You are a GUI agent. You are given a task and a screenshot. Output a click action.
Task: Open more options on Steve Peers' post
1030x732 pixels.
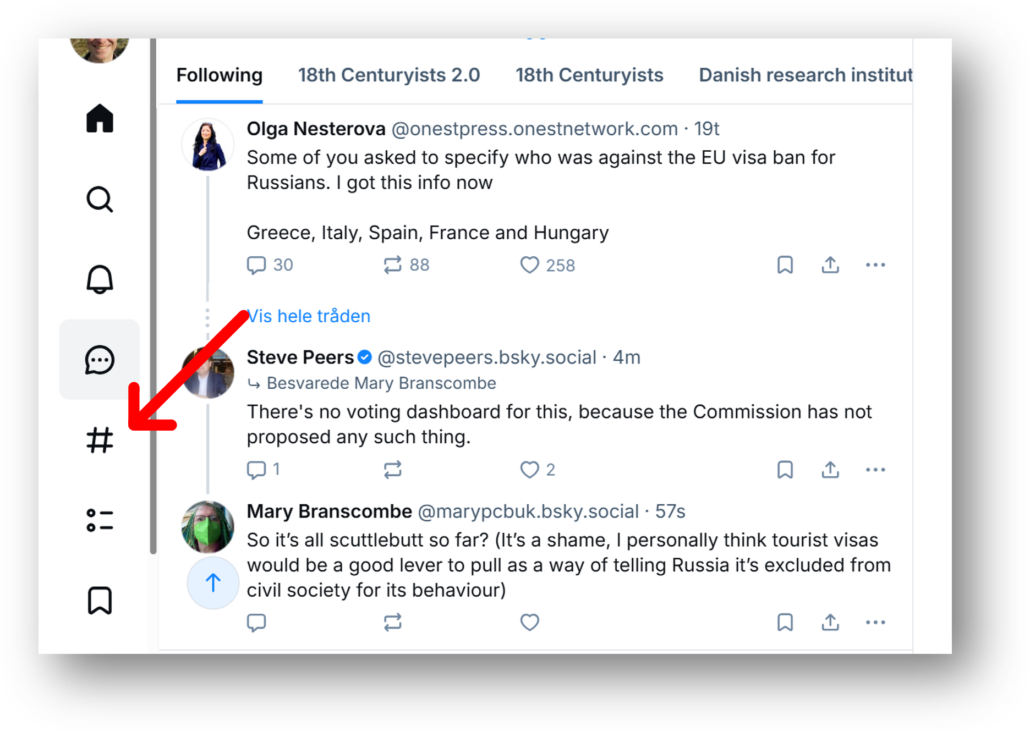click(x=875, y=469)
